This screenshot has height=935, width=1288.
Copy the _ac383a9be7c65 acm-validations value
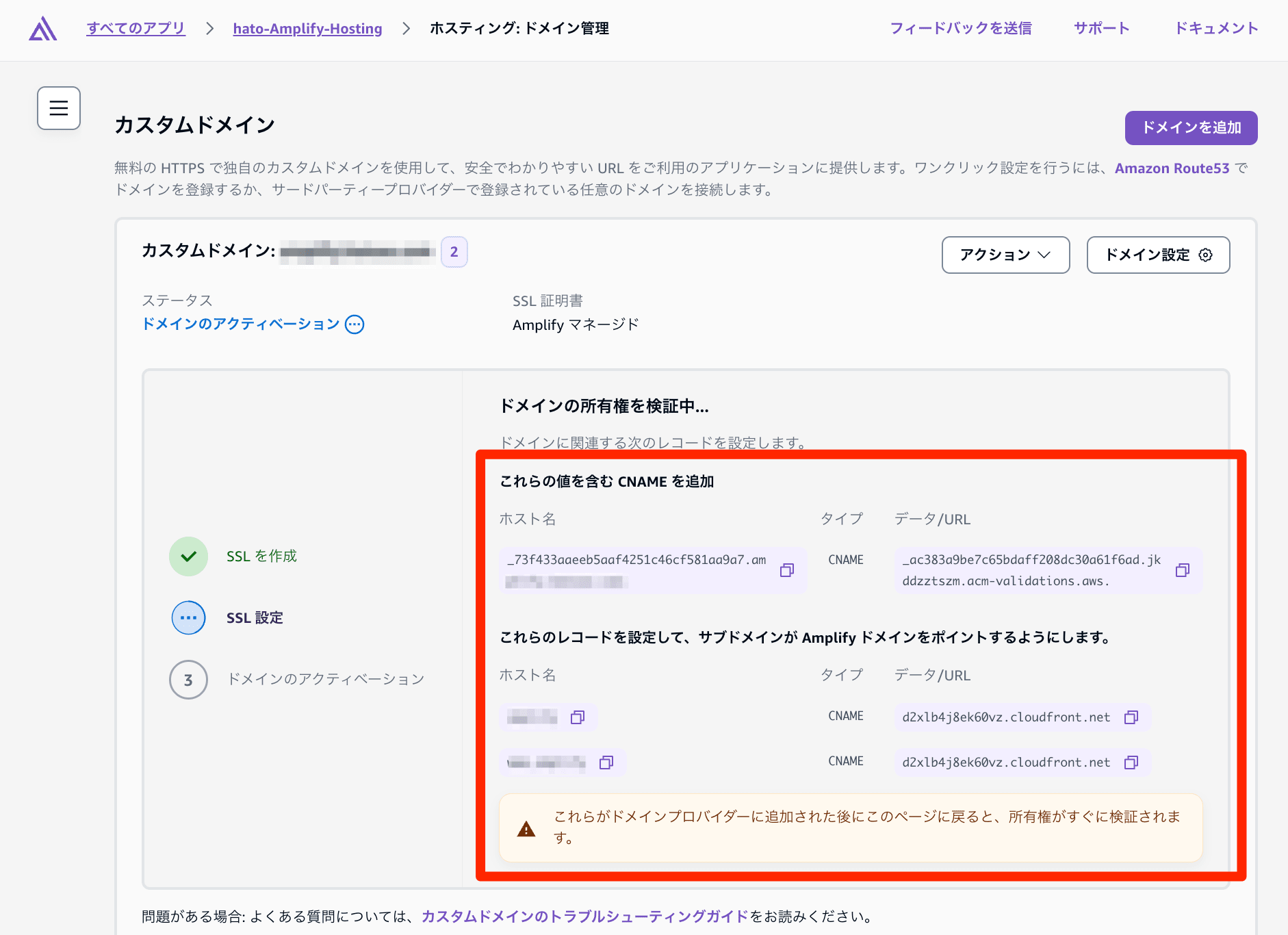click(1183, 570)
